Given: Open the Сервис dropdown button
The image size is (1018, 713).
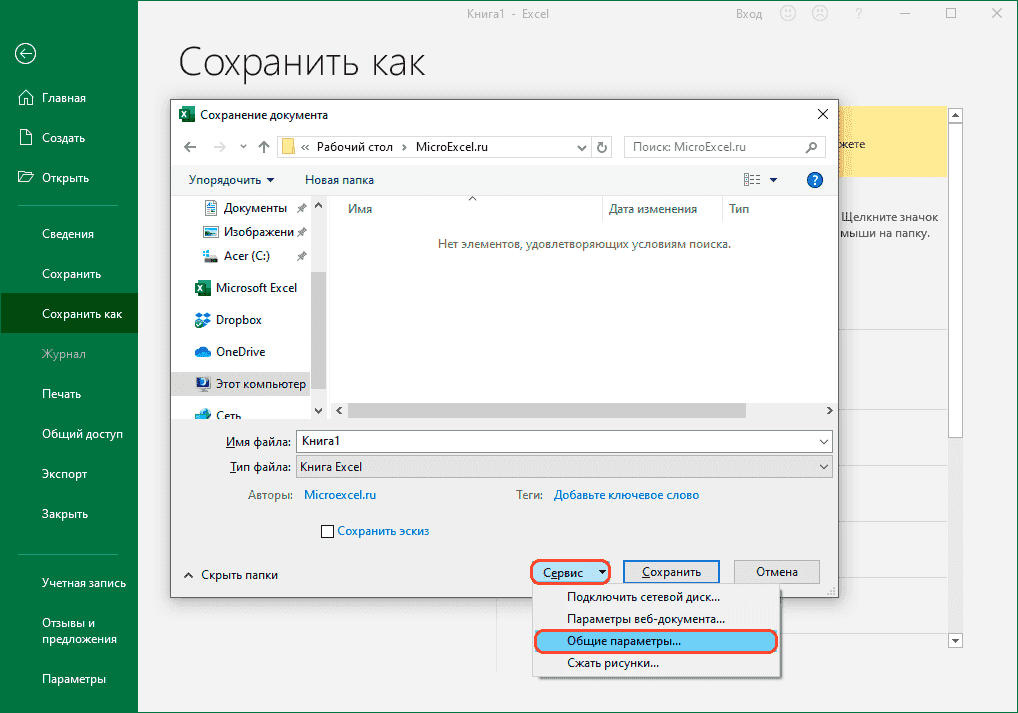Looking at the screenshot, I should click(570, 573).
